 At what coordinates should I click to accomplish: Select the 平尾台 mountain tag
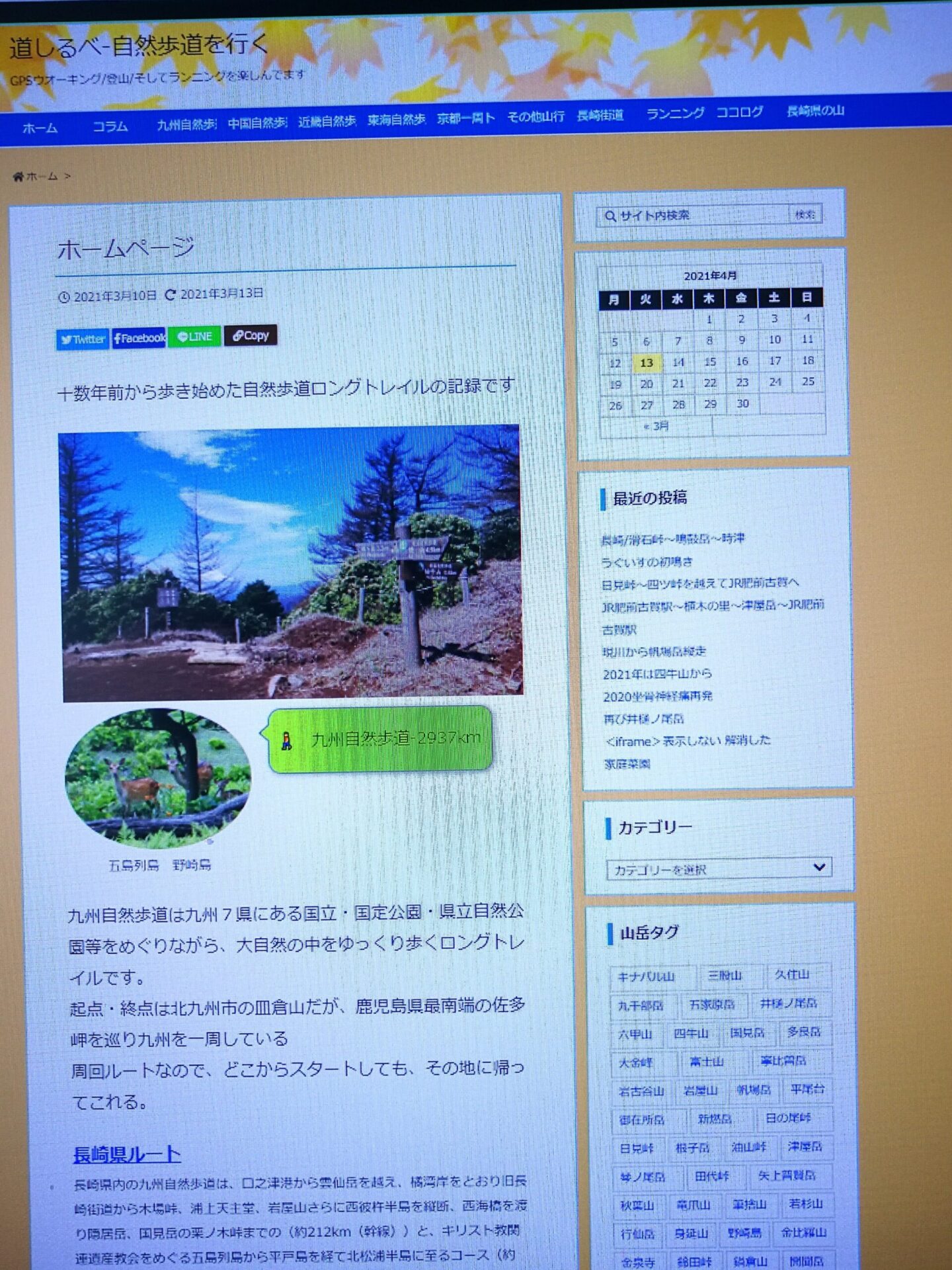coord(808,1088)
